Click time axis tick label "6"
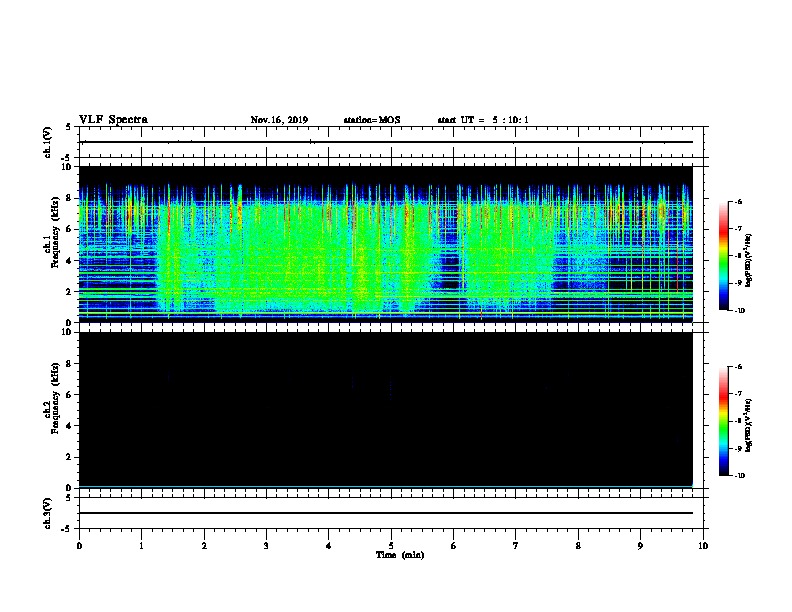This screenshot has width=792, height=612. tap(454, 546)
